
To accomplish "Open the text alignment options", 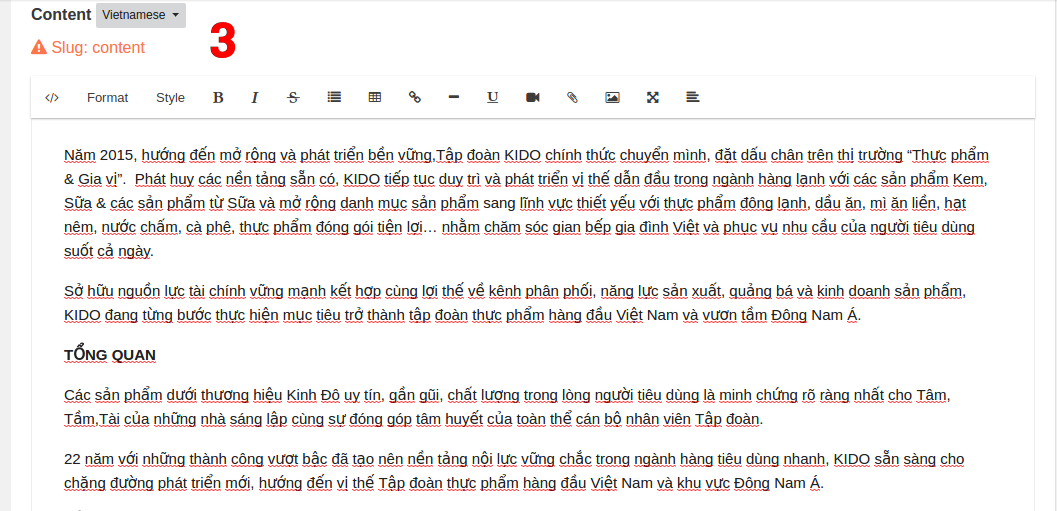I will (692, 98).
